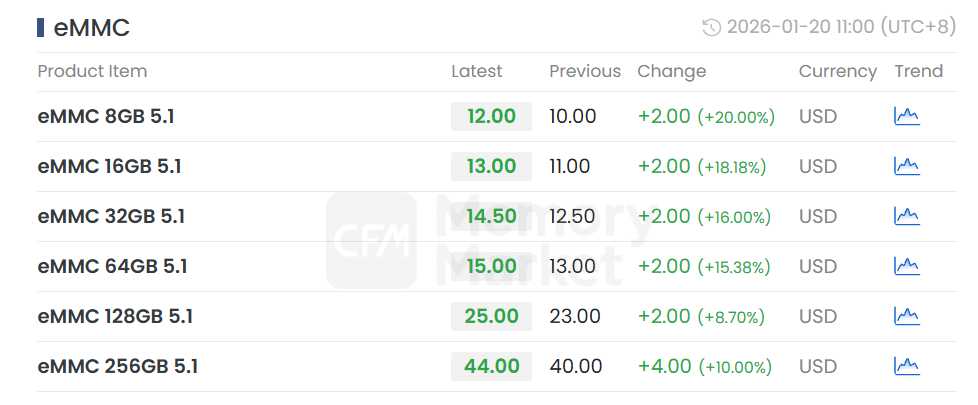This screenshot has height=405, width=978.
Task: Open trend chart for eMMC 128GB 5.1
Action: pos(906,316)
